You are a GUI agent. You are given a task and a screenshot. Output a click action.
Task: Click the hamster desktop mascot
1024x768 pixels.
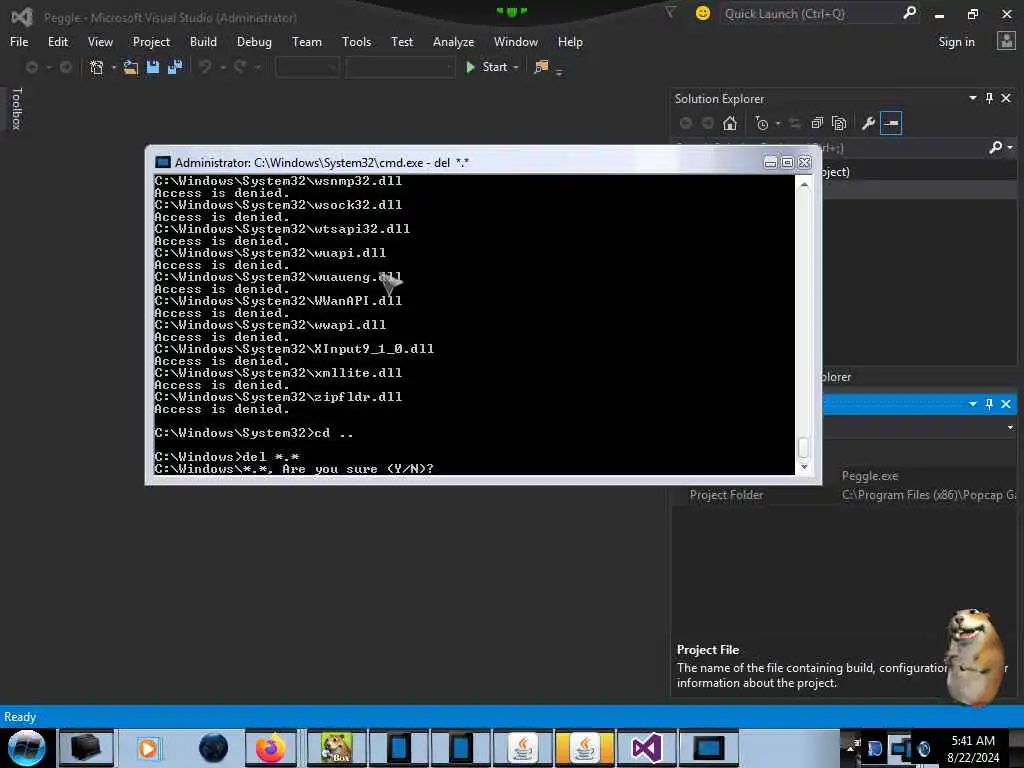(x=975, y=656)
